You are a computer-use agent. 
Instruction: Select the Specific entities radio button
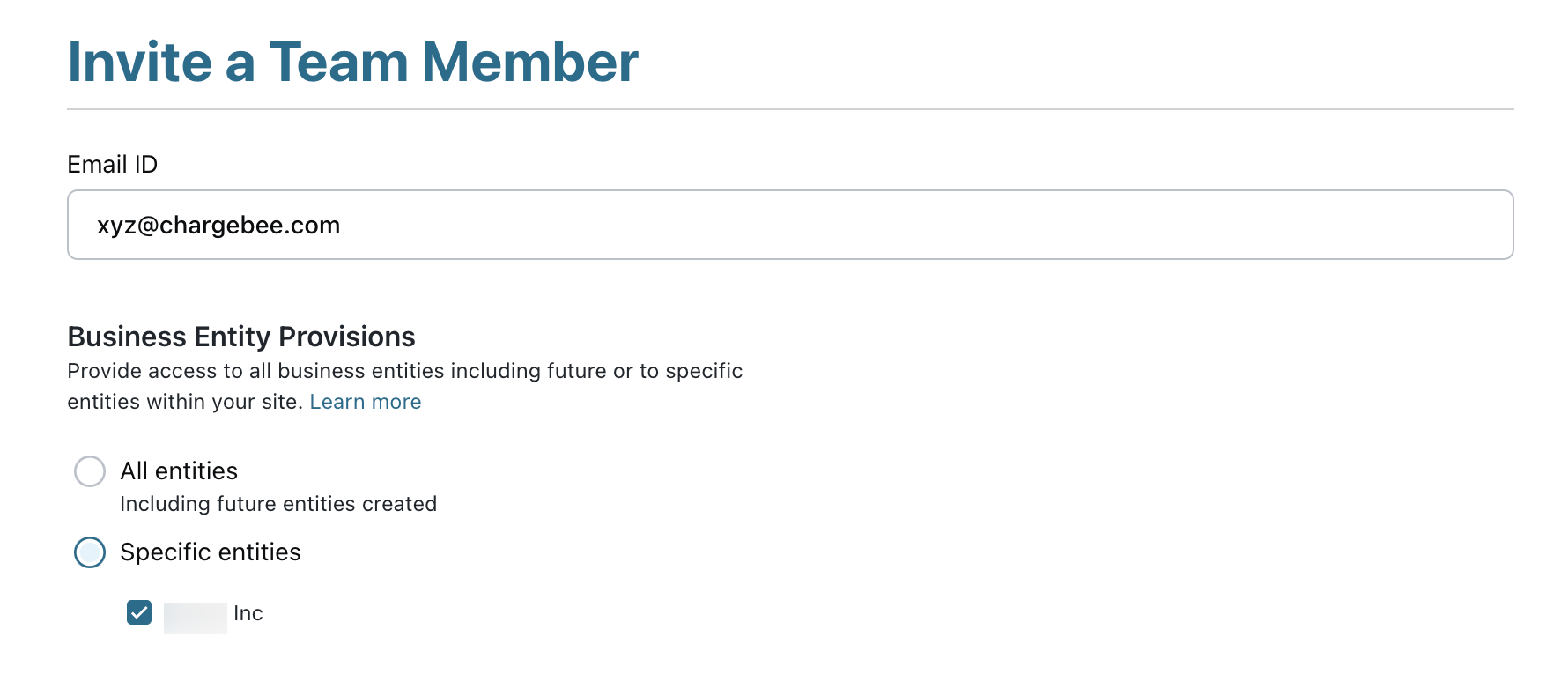90,552
